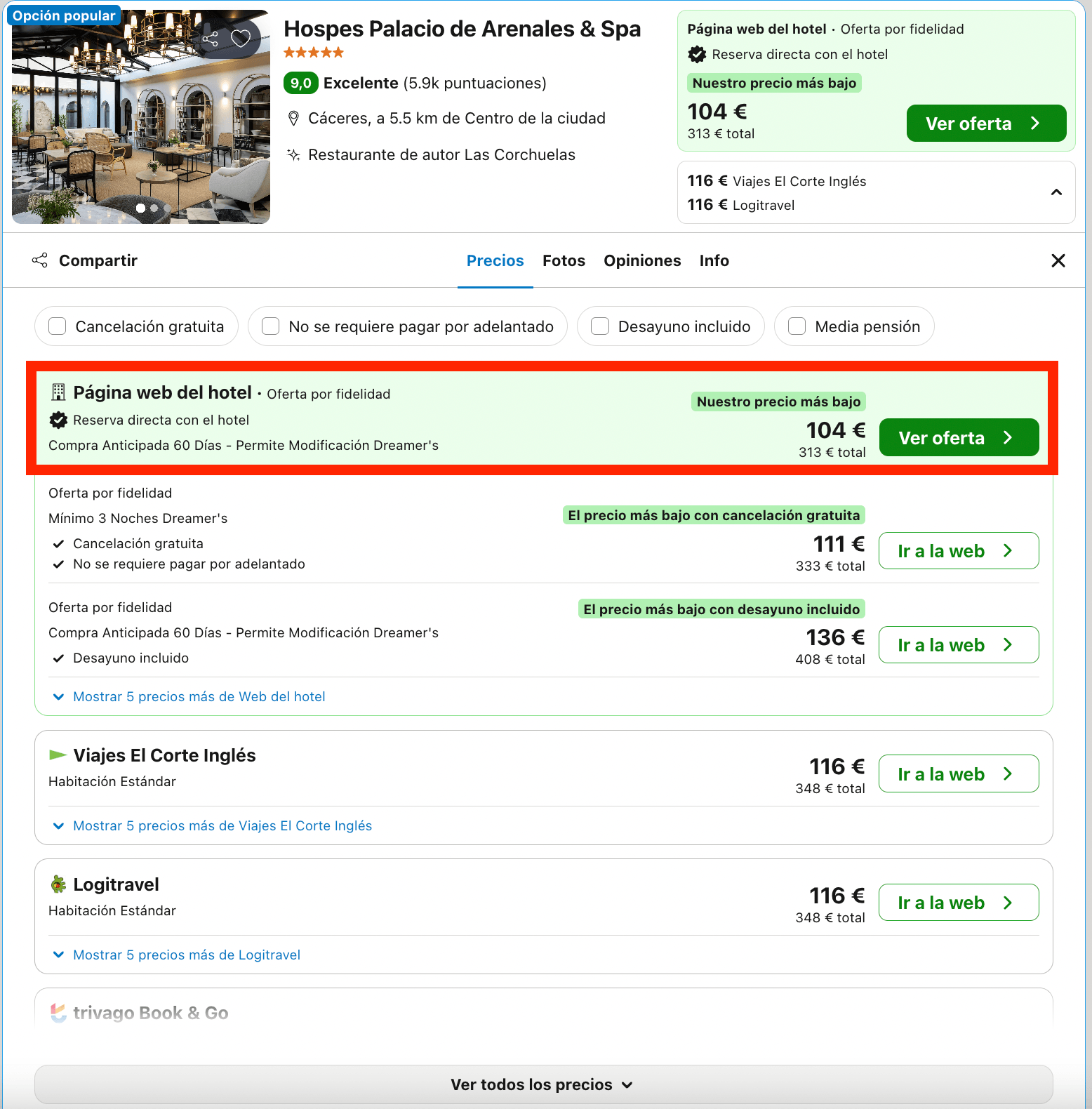Click Ver oferta in the highlighted 104 € row

point(959,437)
